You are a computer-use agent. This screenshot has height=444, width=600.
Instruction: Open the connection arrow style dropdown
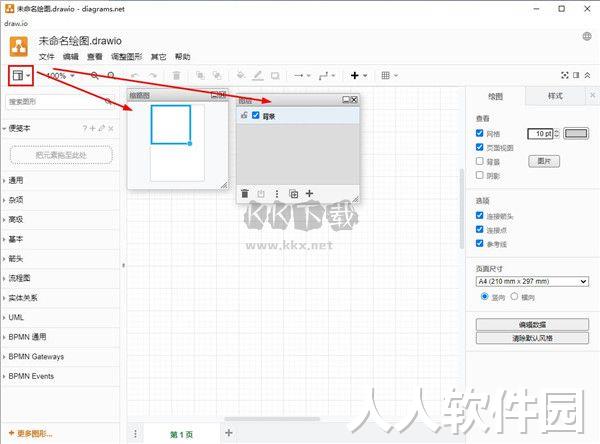point(302,75)
